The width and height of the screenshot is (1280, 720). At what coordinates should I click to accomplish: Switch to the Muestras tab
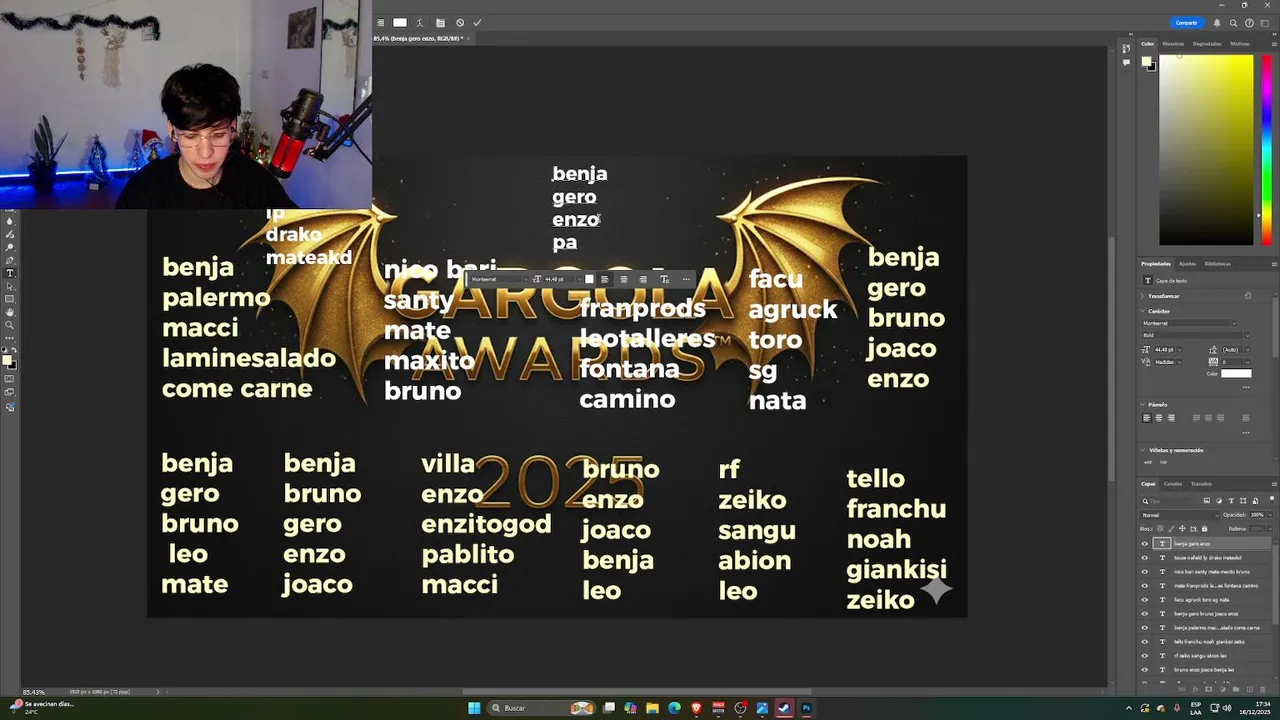(x=1173, y=44)
